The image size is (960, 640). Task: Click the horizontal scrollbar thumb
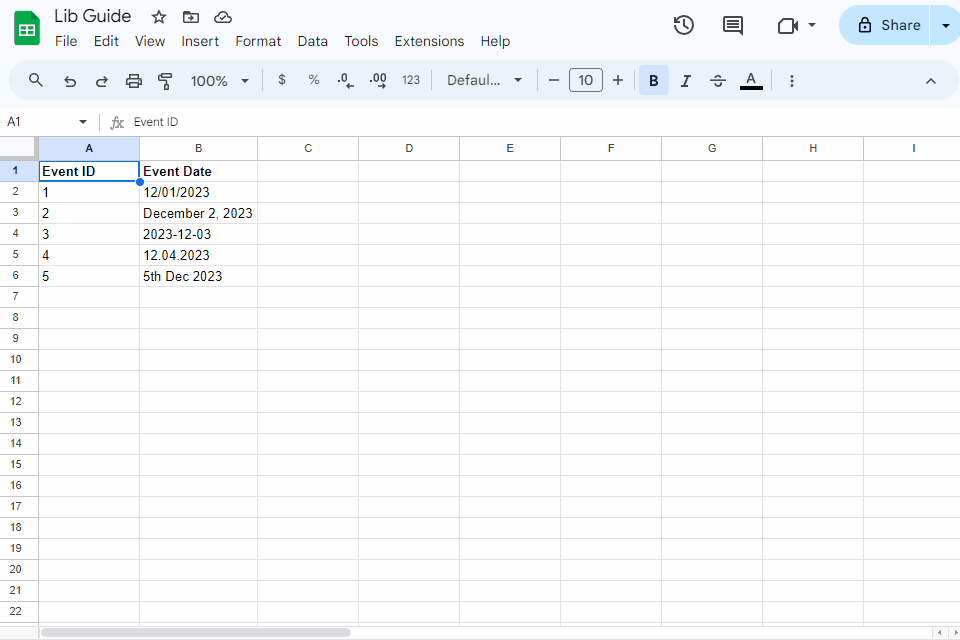point(196,632)
